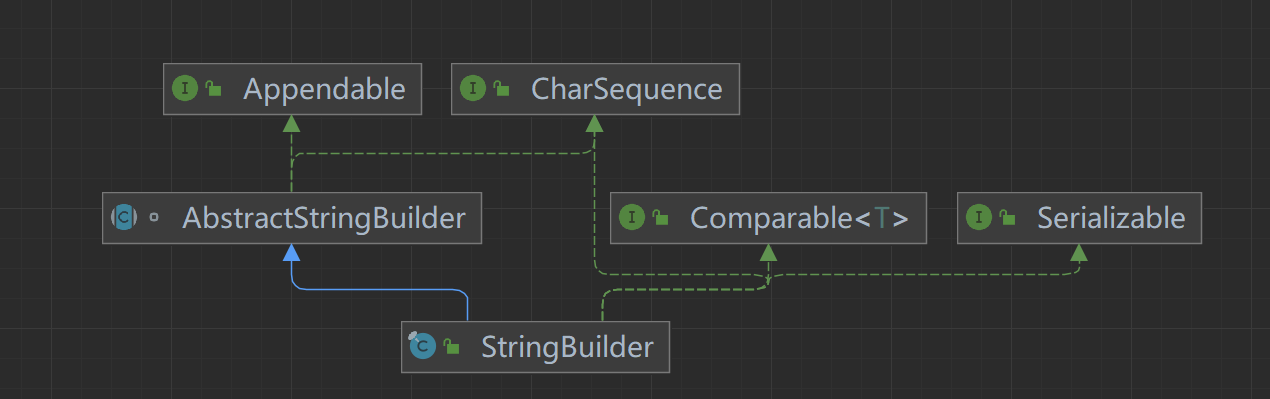Click the interface icon on Serializable node
This screenshot has height=399, width=1270.
click(979, 217)
